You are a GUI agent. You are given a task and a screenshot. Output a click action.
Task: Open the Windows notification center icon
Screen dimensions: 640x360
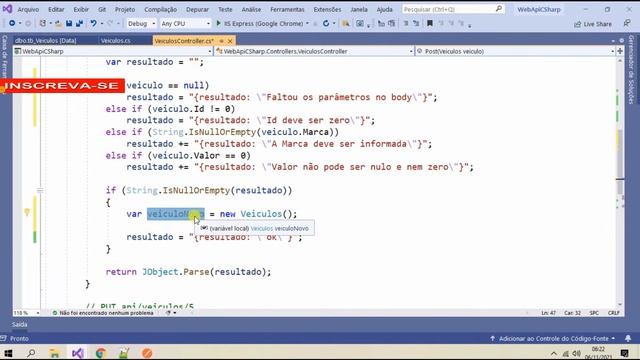(624, 353)
